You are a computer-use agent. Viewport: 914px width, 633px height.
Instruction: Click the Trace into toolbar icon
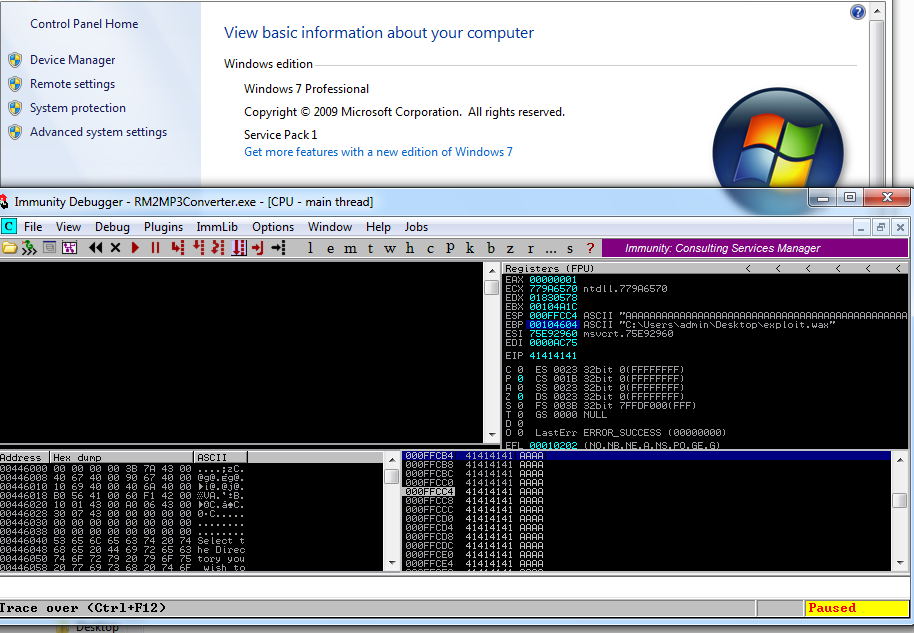[218, 248]
